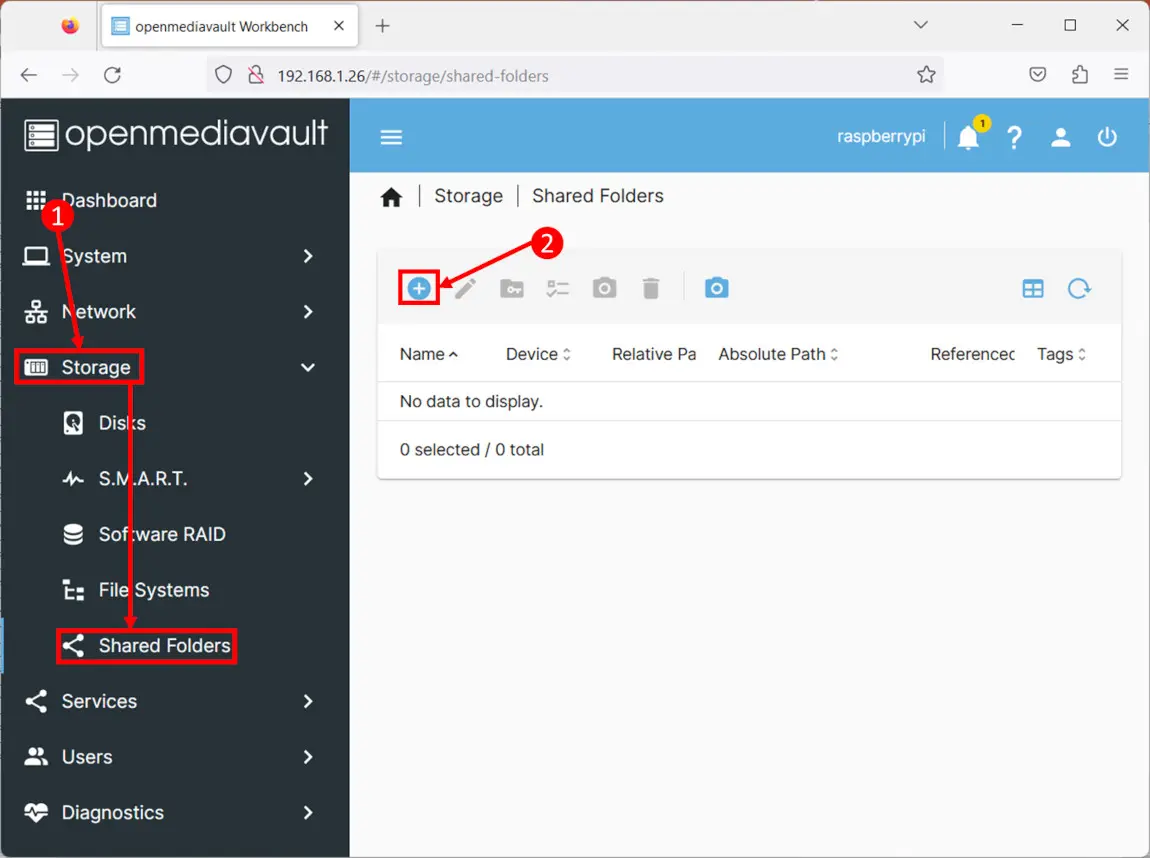
Task: Click the browser address bar
Action: [580, 76]
